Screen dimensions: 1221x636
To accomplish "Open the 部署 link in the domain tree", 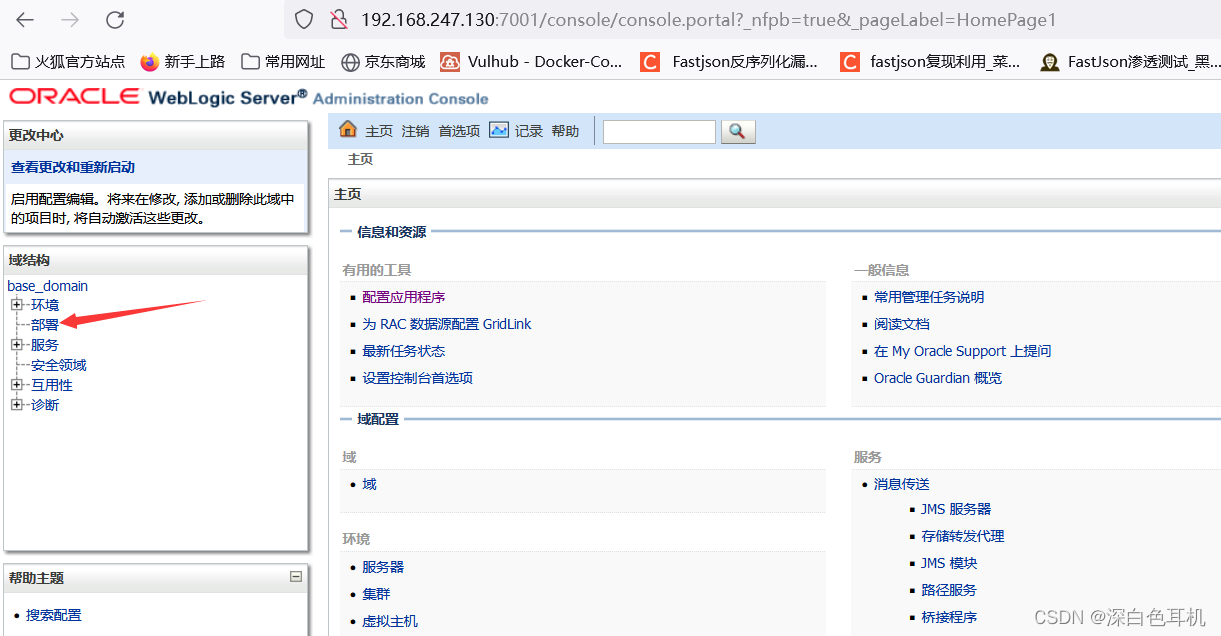I will 45,324.
